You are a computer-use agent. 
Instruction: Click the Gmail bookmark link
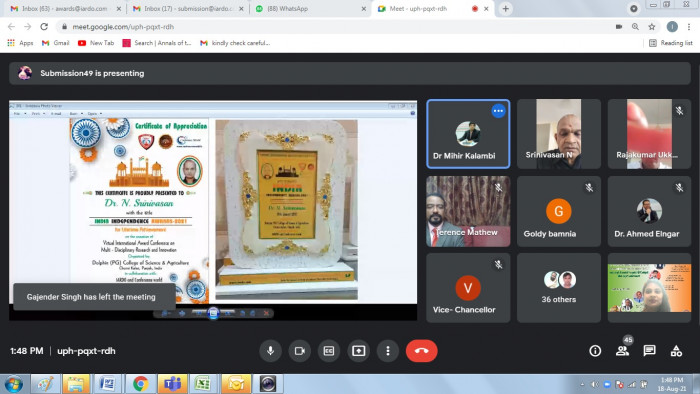[x=56, y=43]
